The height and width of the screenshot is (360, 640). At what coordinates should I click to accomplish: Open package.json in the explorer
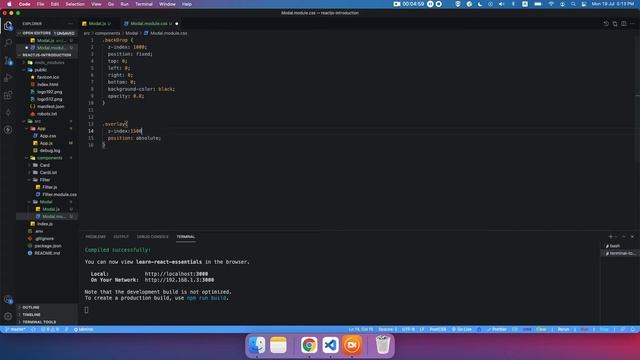pyautogui.click(x=48, y=246)
